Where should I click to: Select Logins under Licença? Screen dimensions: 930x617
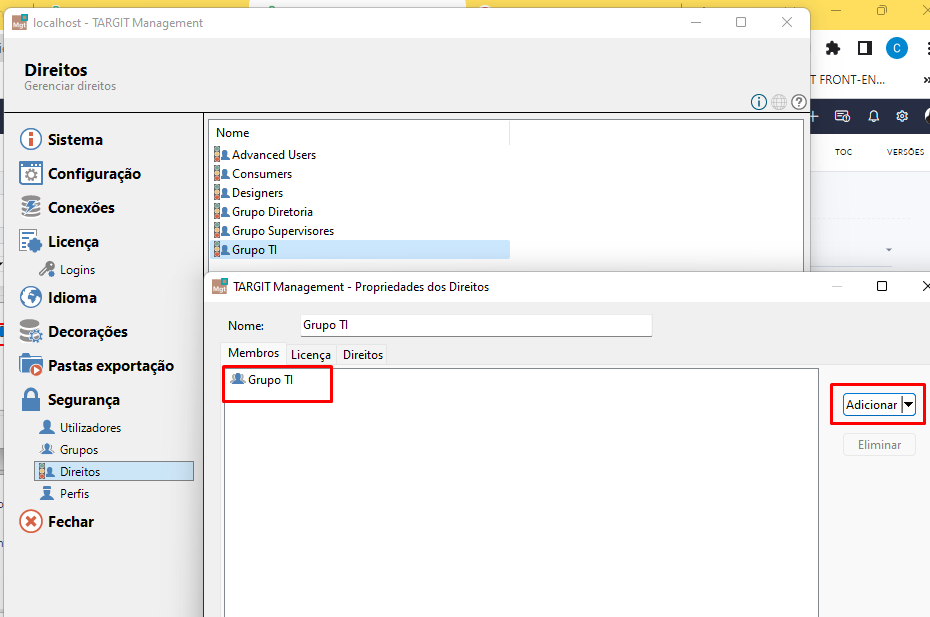coord(67,270)
